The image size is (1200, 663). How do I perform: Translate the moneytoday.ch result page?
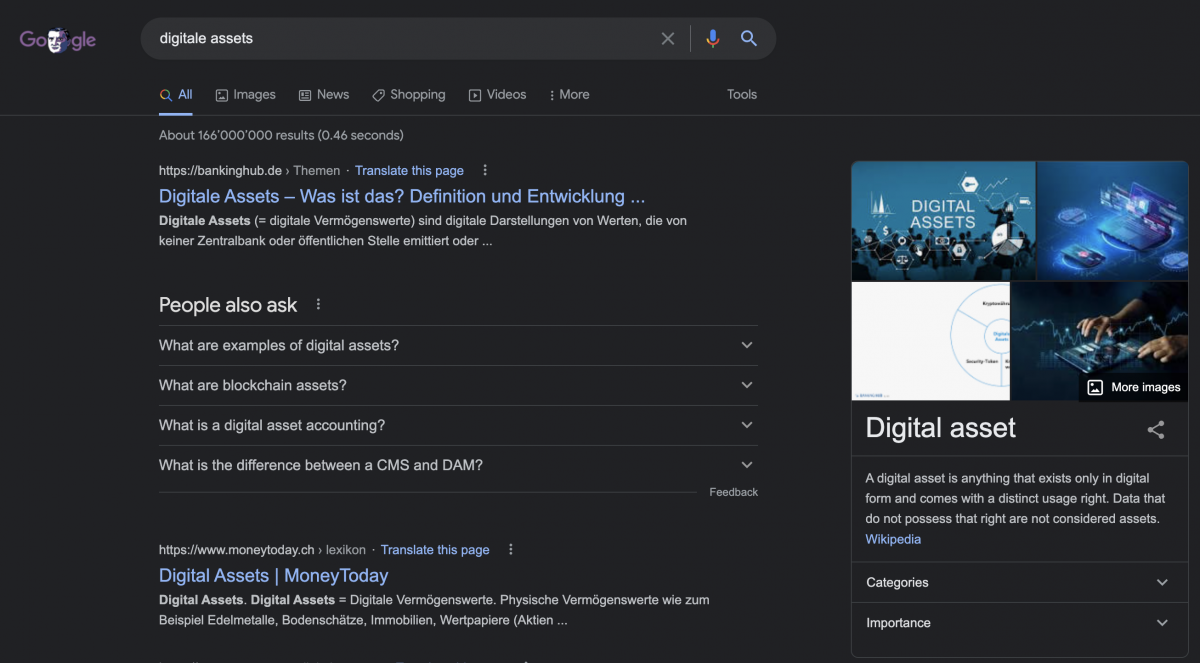[x=435, y=550]
